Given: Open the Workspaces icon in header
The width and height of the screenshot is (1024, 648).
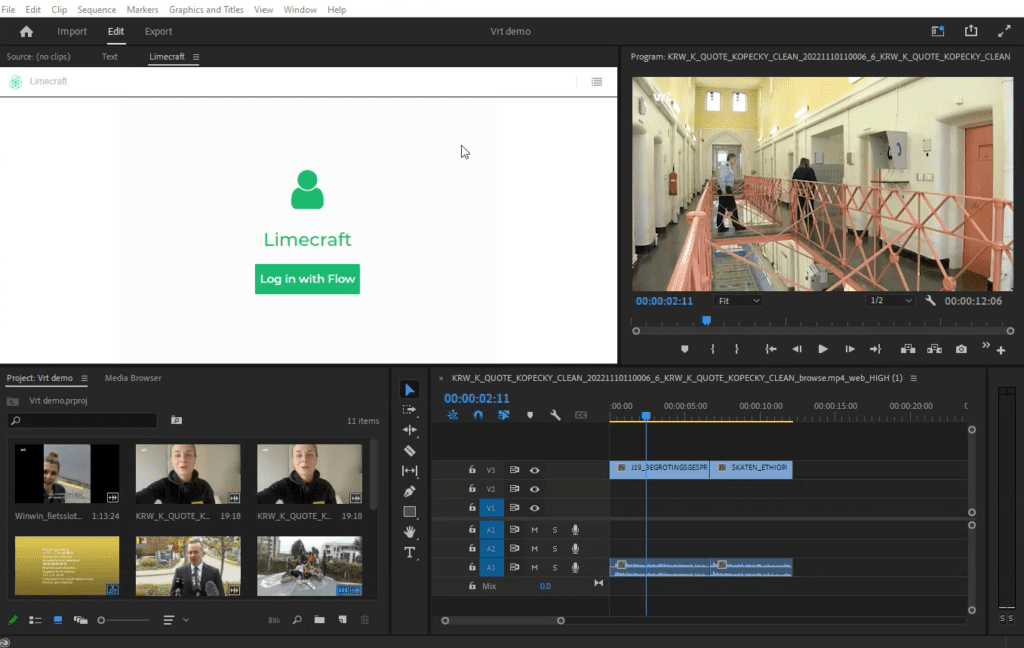Looking at the screenshot, I should point(938,31).
